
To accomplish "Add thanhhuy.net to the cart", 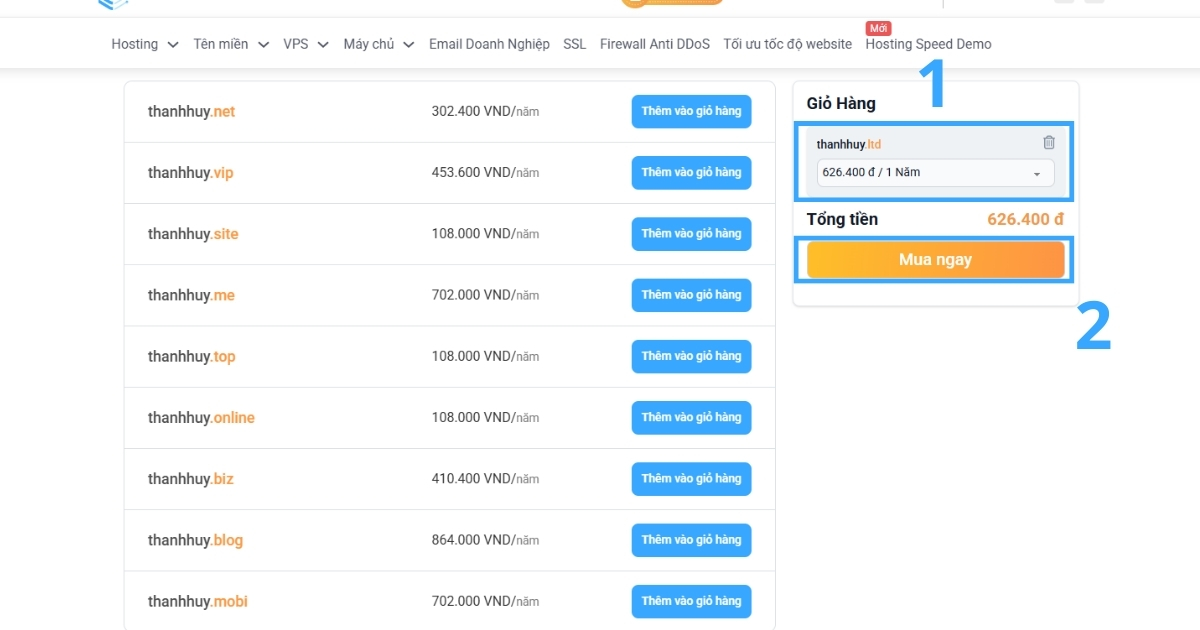I will click(691, 111).
